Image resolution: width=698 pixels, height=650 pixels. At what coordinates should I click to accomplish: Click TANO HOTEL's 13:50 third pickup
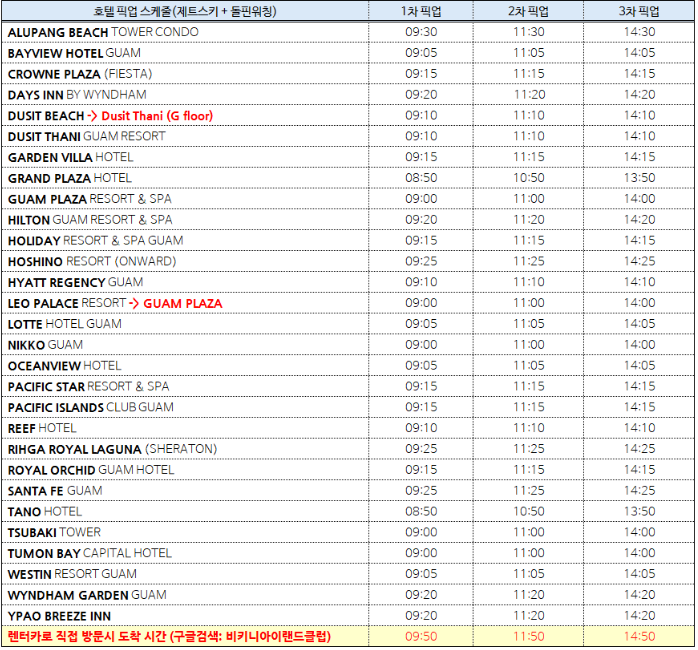click(x=639, y=511)
